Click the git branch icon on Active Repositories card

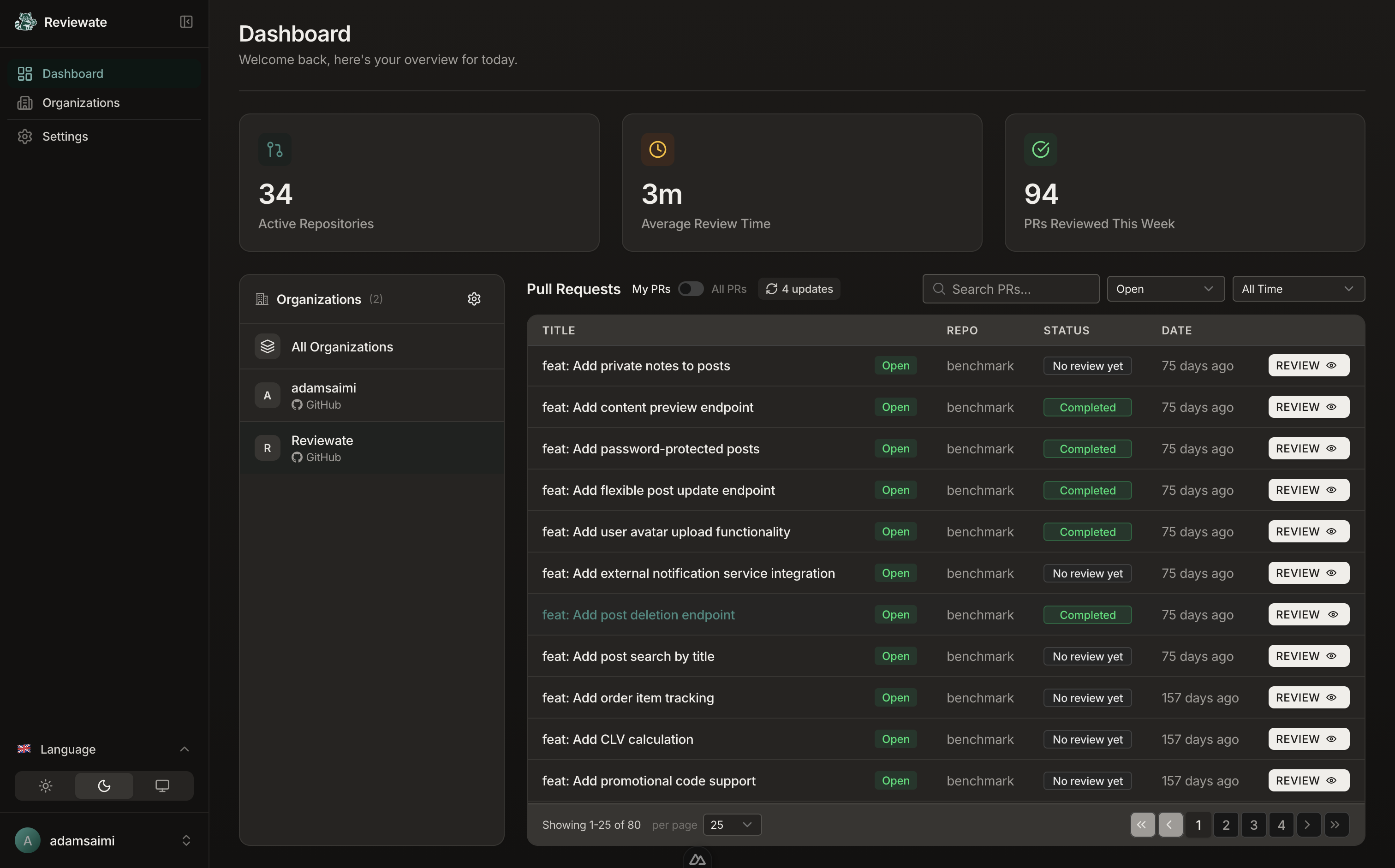pos(274,149)
